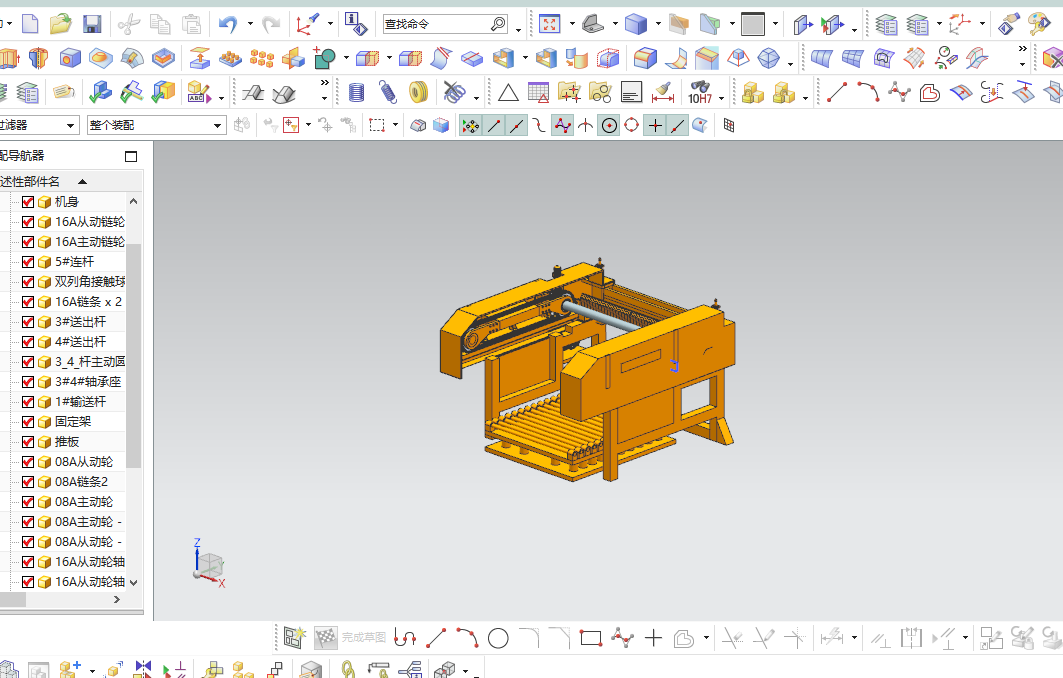Toggle checkbox for 3#送出杆
1063x678 pixels.
tap(28, 322)
